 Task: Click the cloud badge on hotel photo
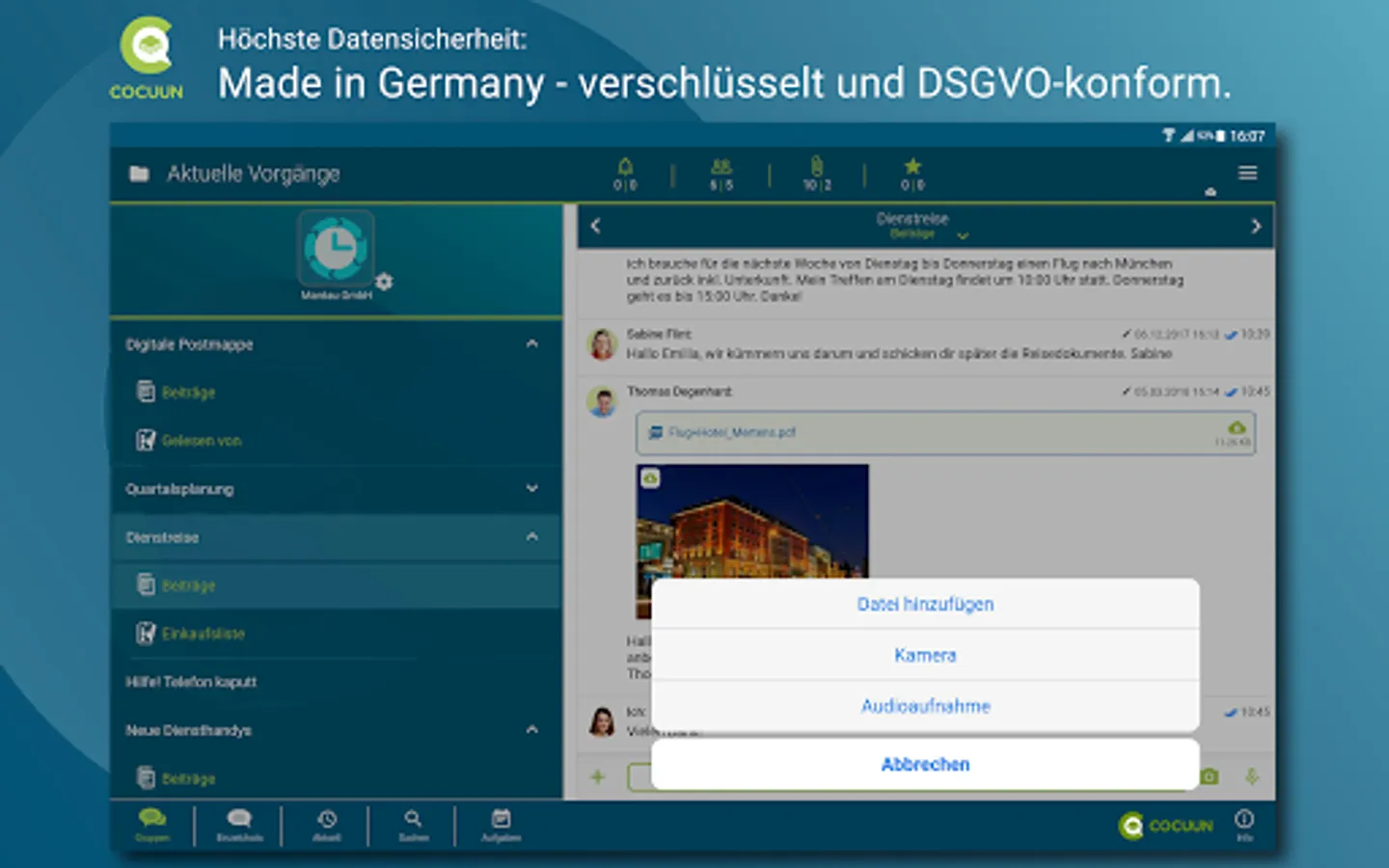[x=651, y=478]
